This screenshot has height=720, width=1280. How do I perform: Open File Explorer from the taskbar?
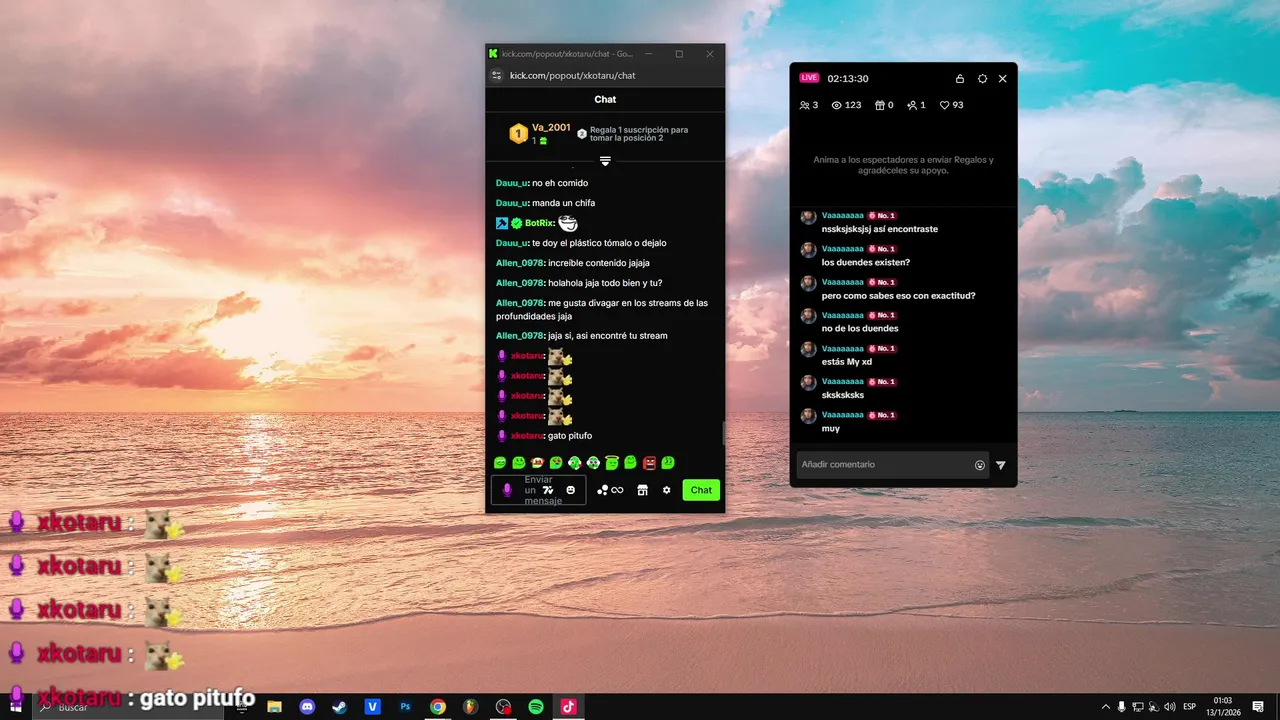[x=274, y=707]
